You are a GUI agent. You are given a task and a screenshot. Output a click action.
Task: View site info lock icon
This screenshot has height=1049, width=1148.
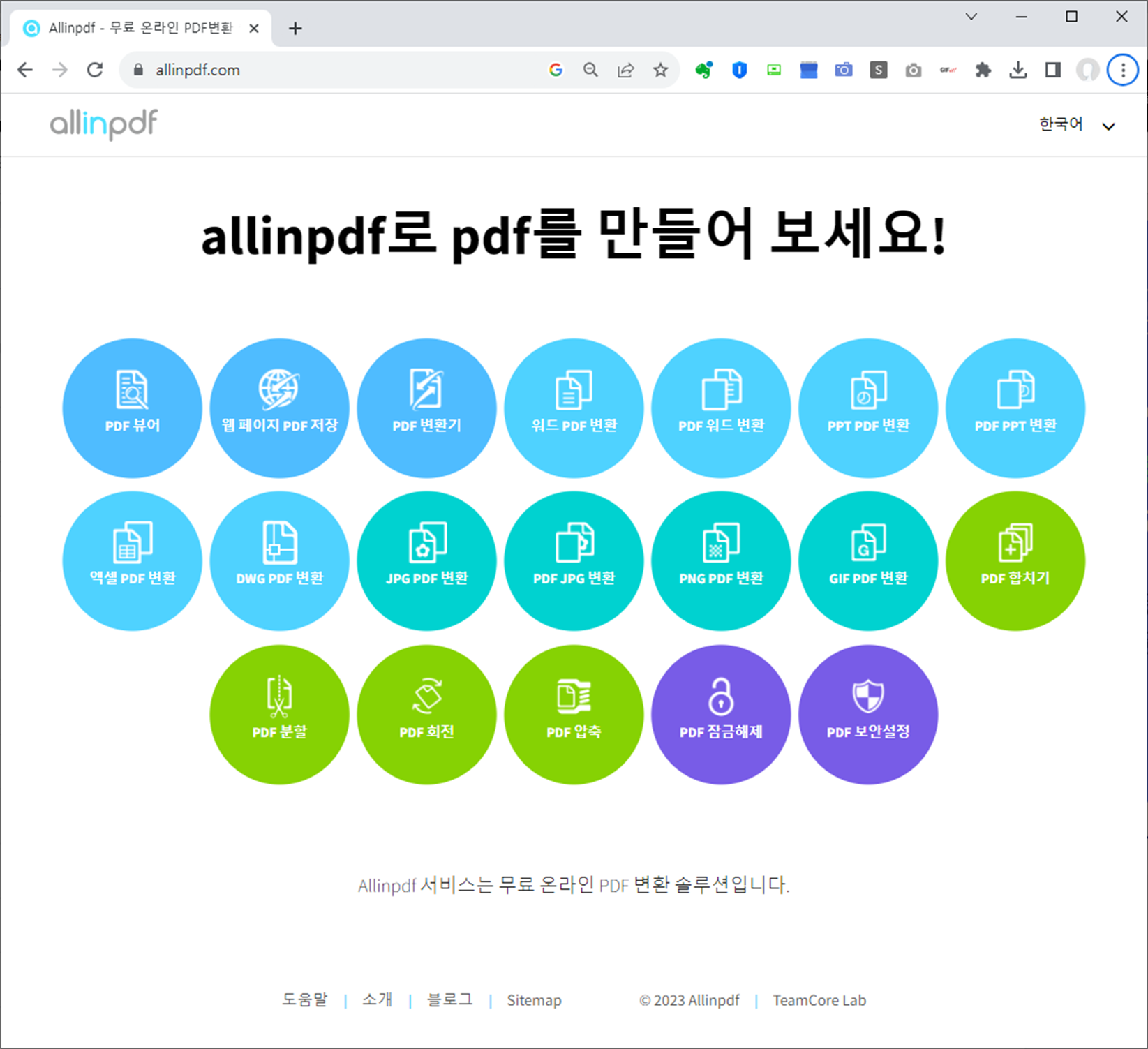point(139,70)
